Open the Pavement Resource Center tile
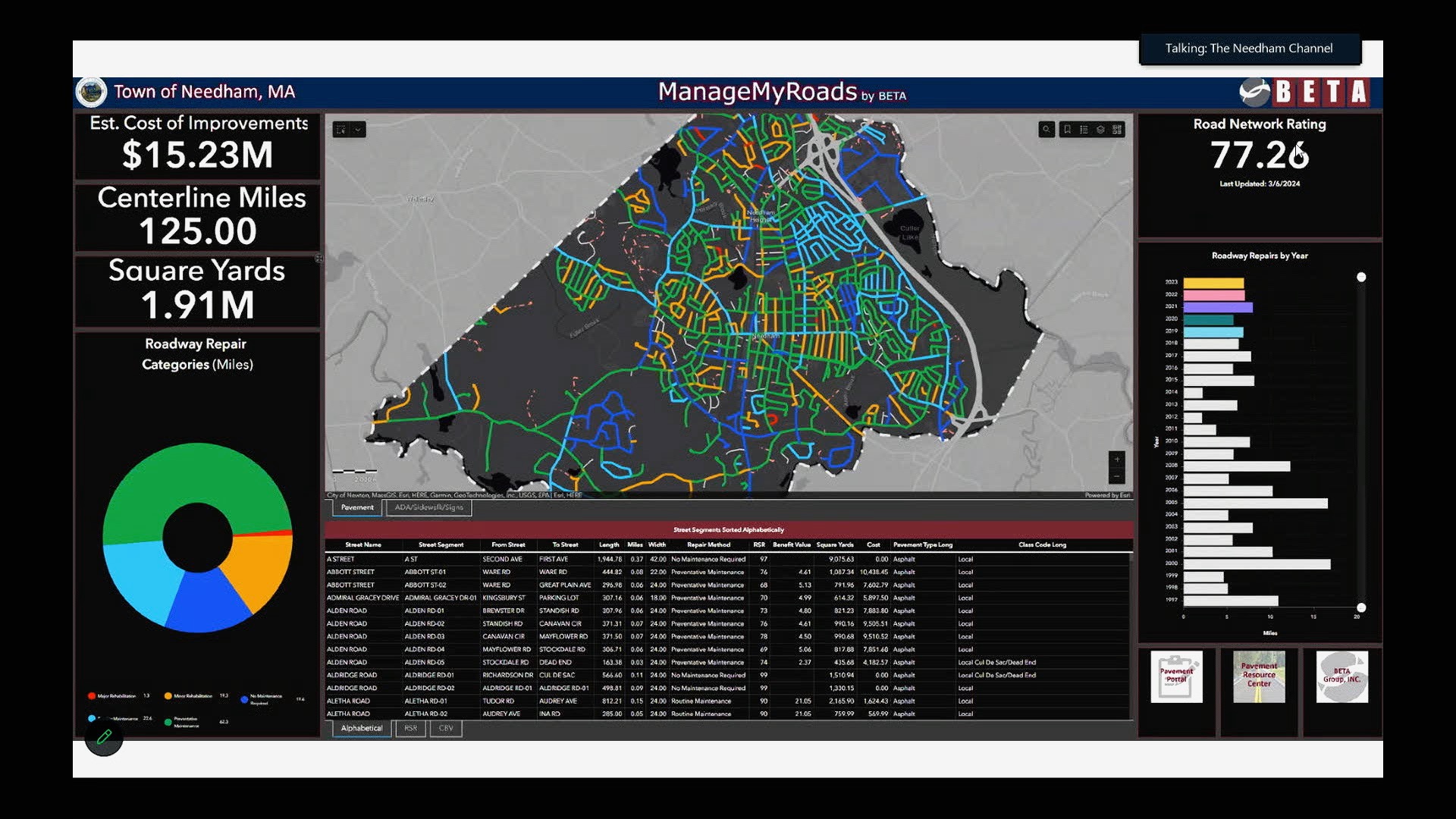 1259,676
